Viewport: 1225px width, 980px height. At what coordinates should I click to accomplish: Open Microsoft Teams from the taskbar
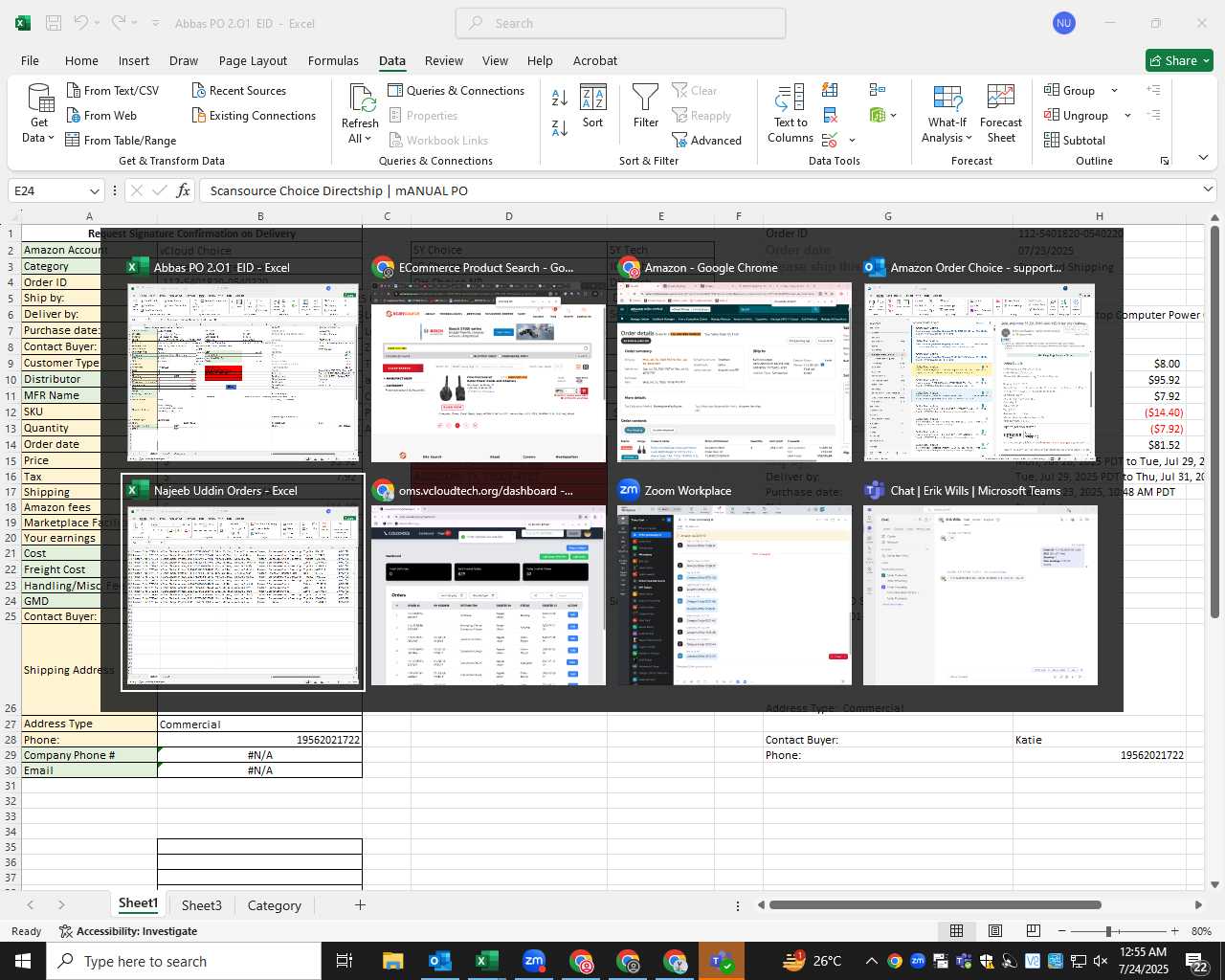721,961
